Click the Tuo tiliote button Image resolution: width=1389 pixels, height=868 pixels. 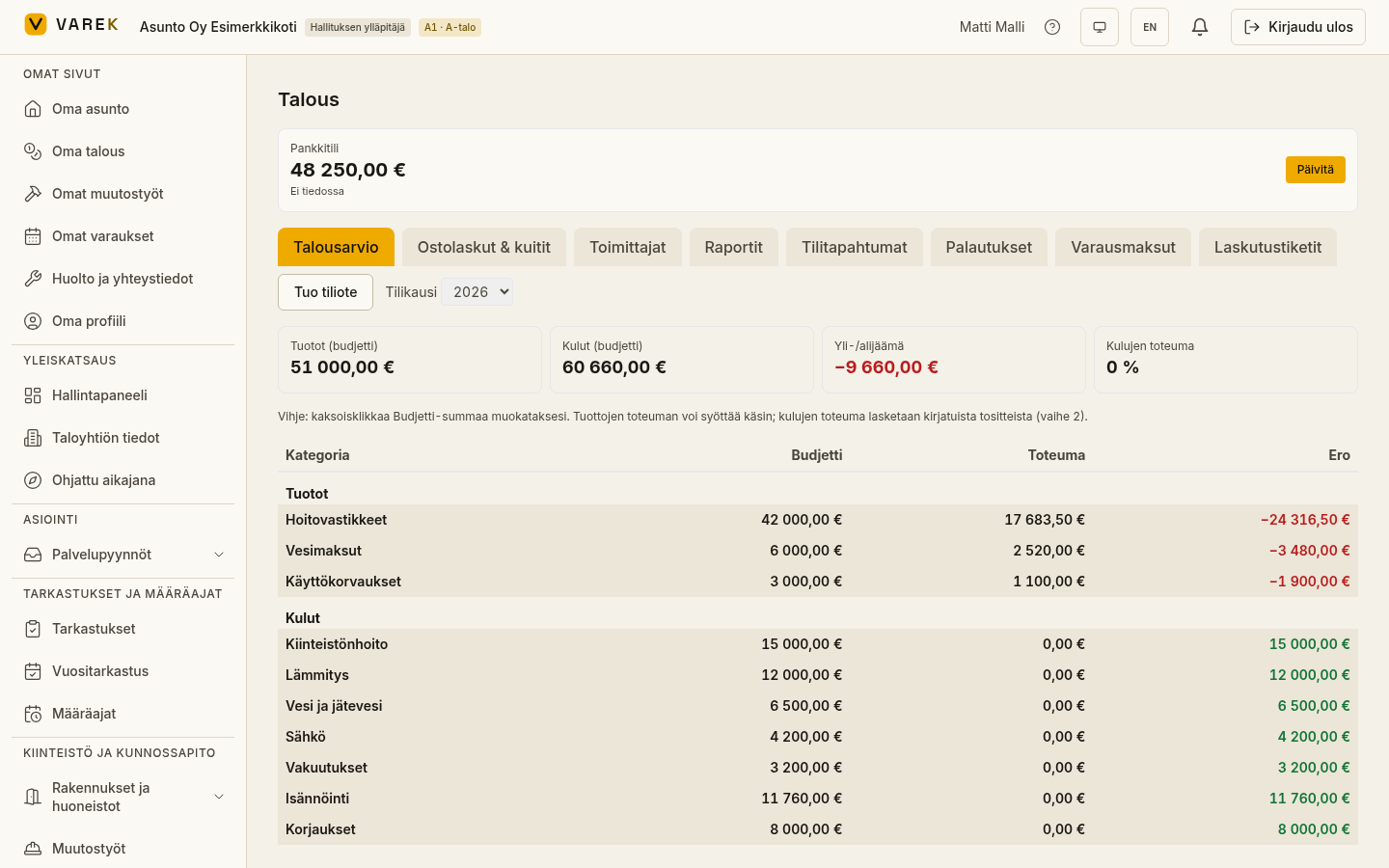pos(325,292)
